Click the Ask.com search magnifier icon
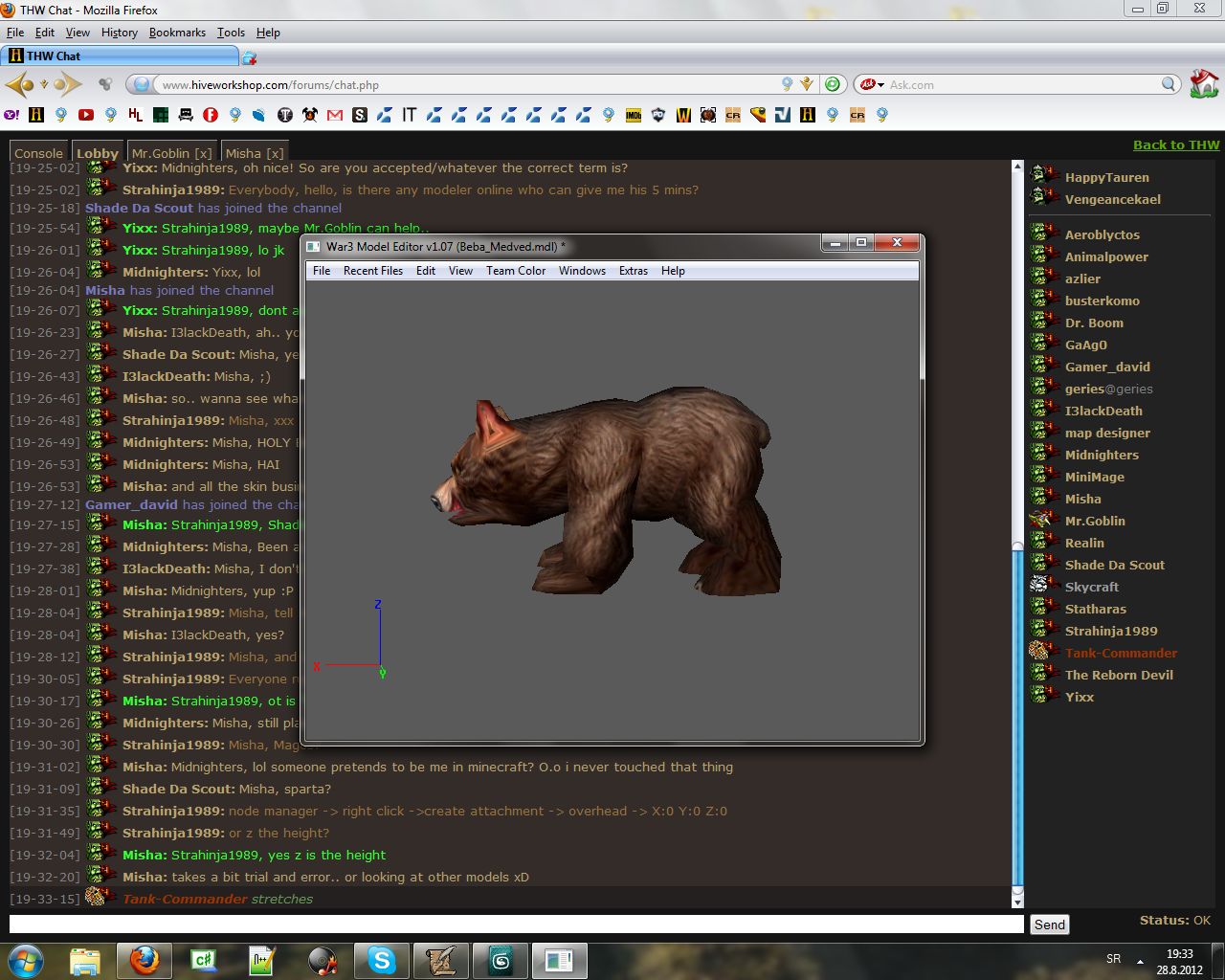The image size is (1225, 980). (x=1169, y=84)
